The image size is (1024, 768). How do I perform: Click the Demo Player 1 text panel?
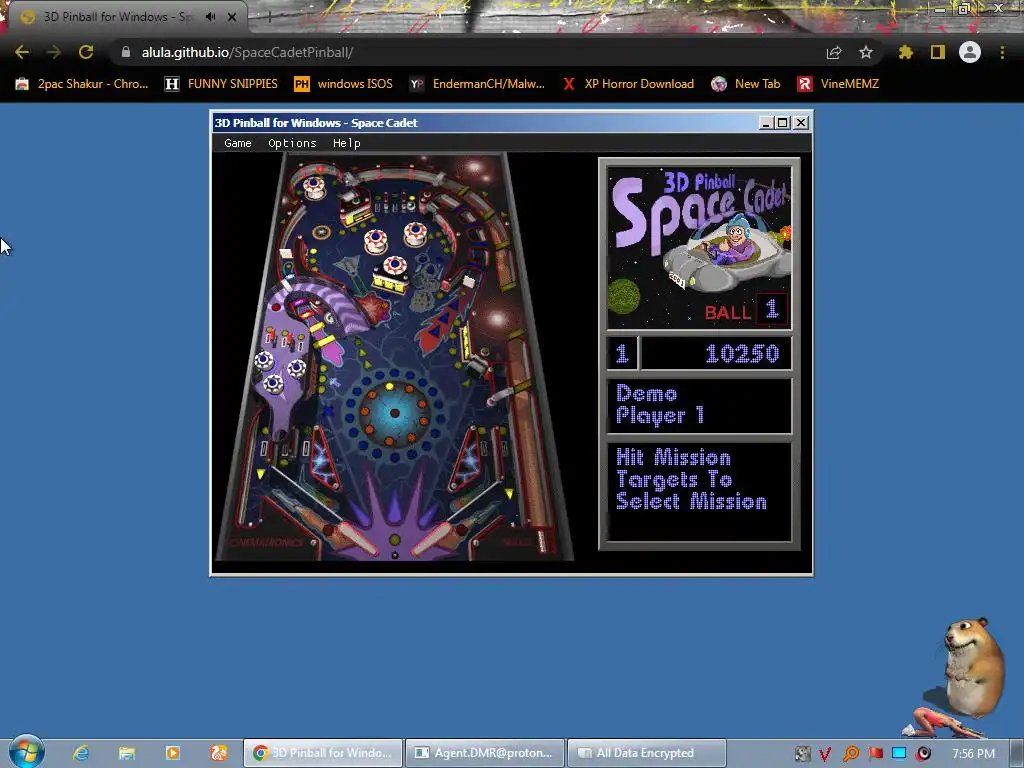(699, 405)
